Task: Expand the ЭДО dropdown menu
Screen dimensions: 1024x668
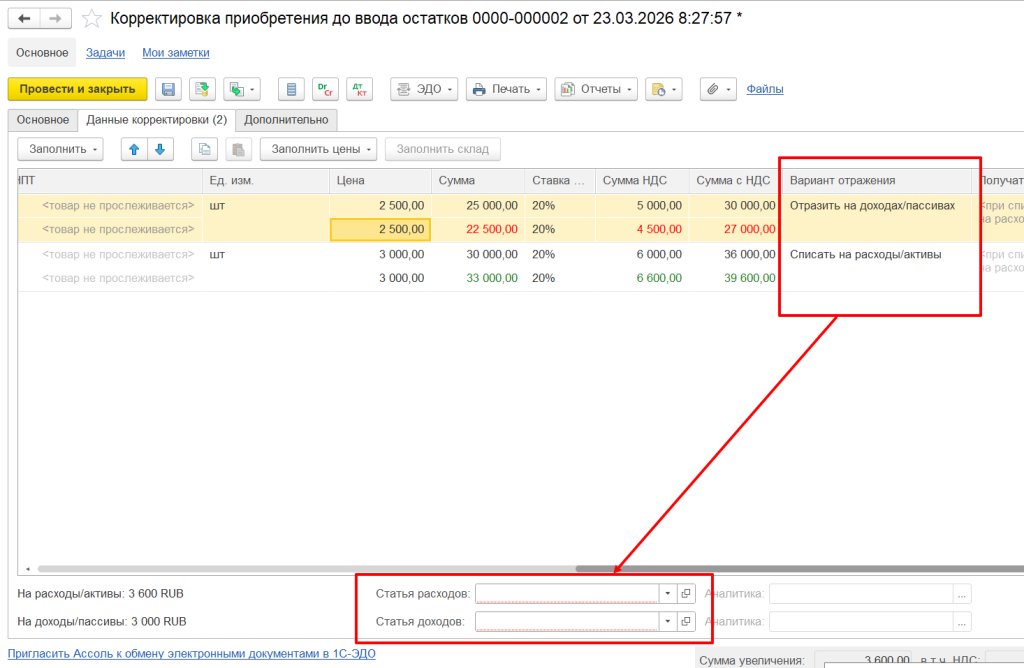Action: tap(424, 89)
